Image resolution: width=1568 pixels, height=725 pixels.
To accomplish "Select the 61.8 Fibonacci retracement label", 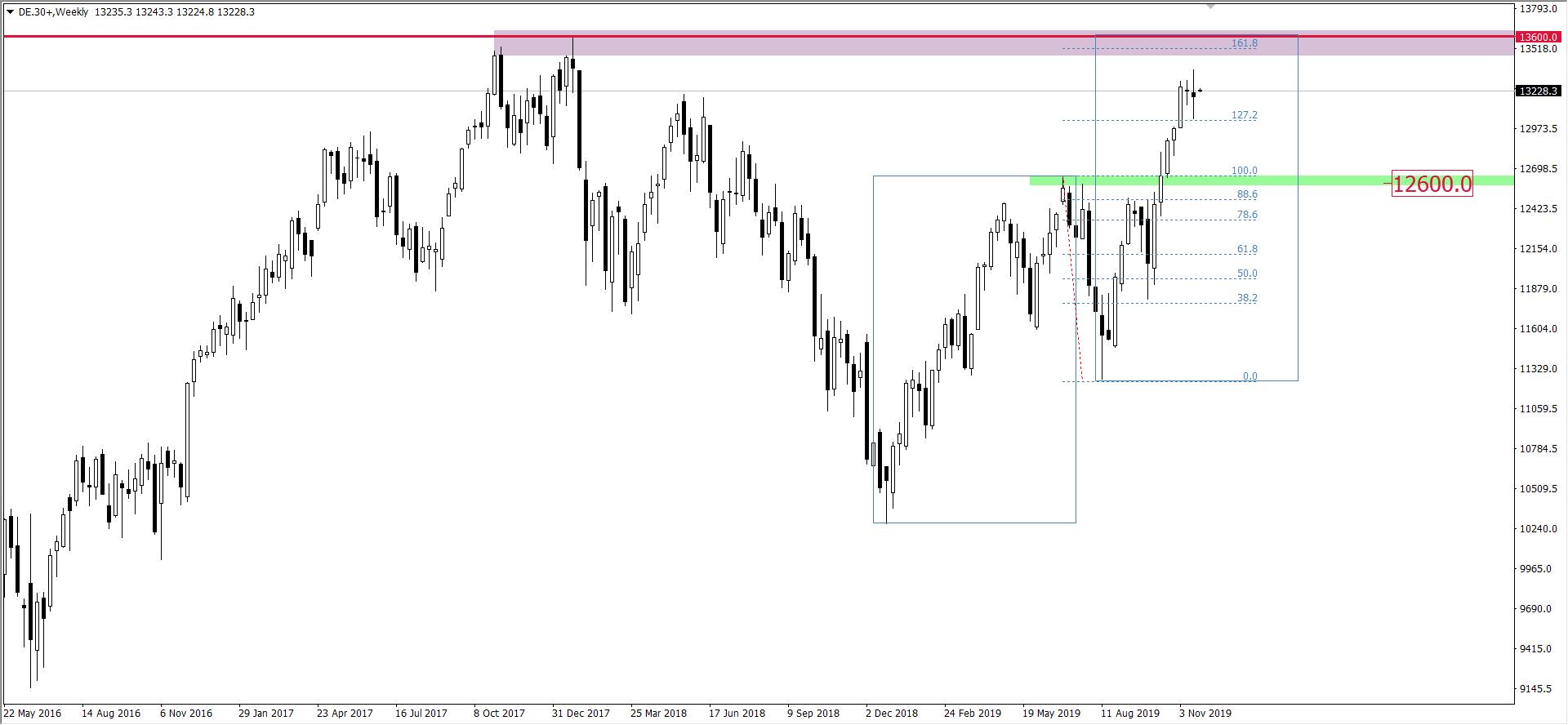I will click(x=1246, y=249).
